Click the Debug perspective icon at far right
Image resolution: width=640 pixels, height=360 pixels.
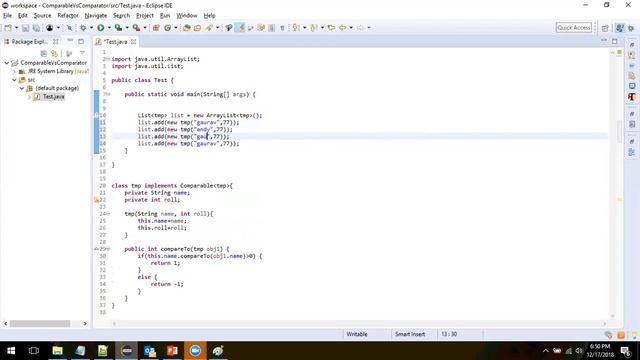click(631, 28)
